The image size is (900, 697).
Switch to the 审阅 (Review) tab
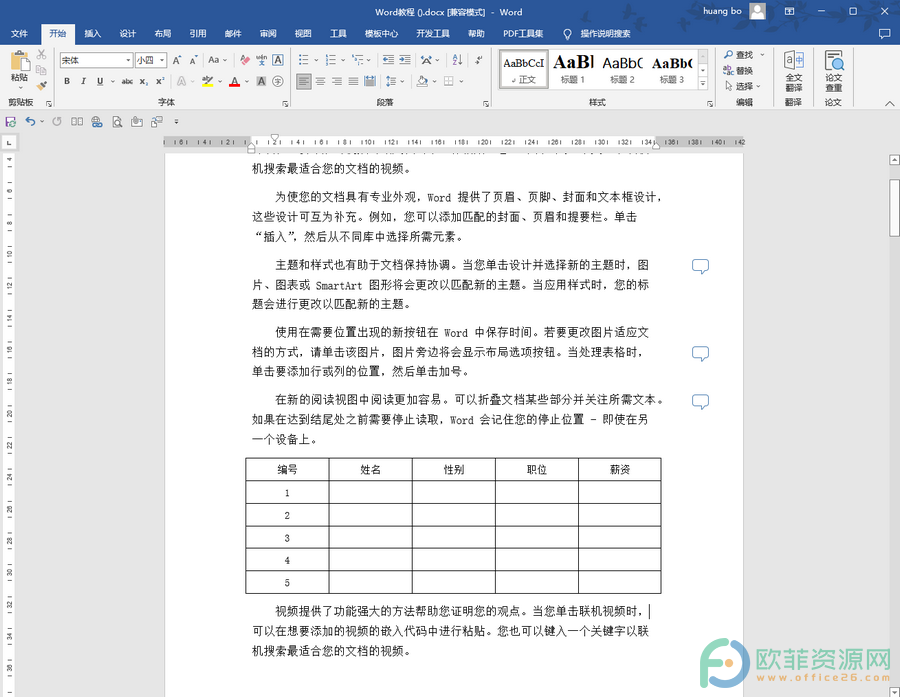point(268,33)
